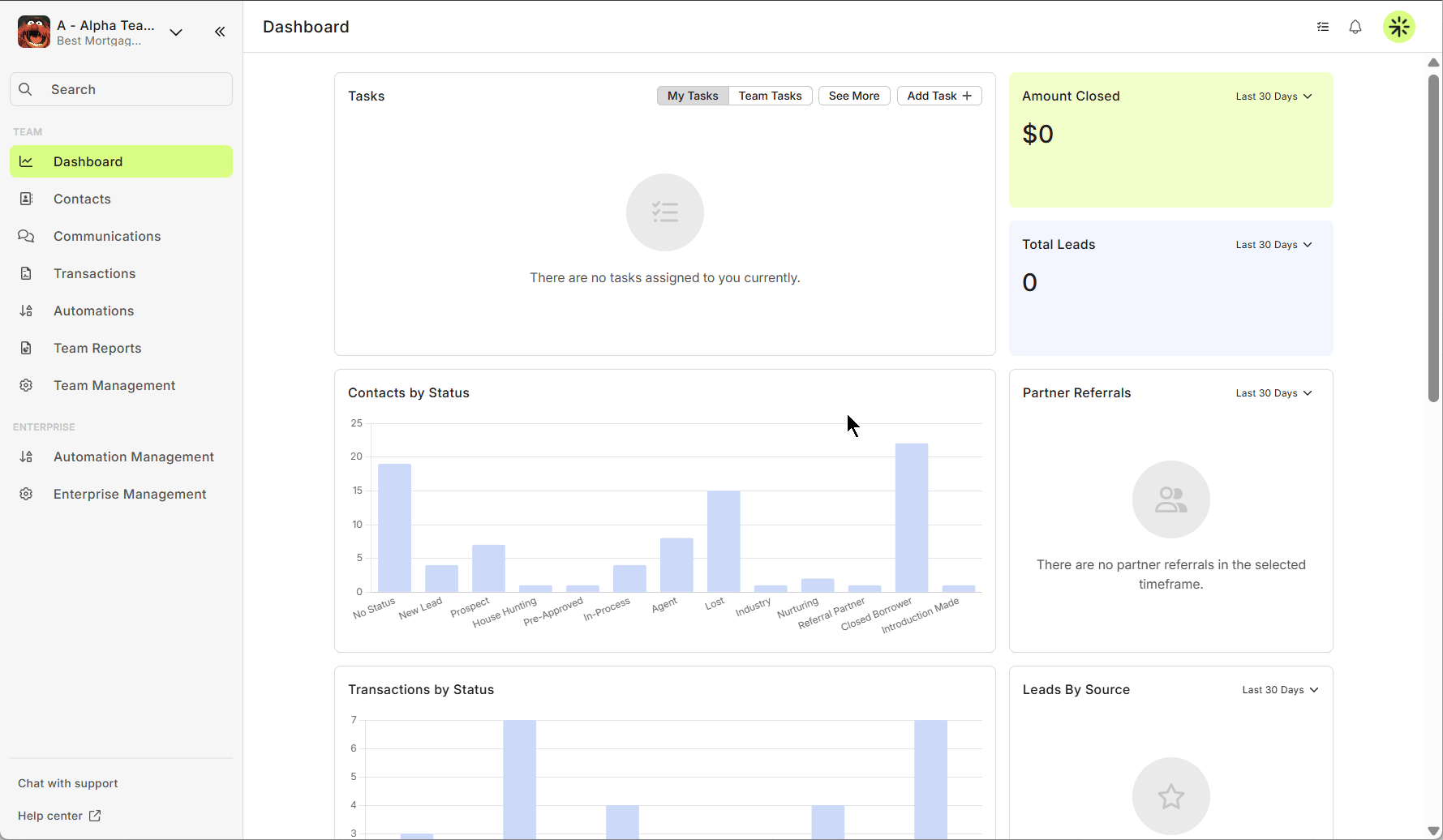1443x840 pixels.
Task: Expand the Alpha Team account switcher
Action: [176, 32]
